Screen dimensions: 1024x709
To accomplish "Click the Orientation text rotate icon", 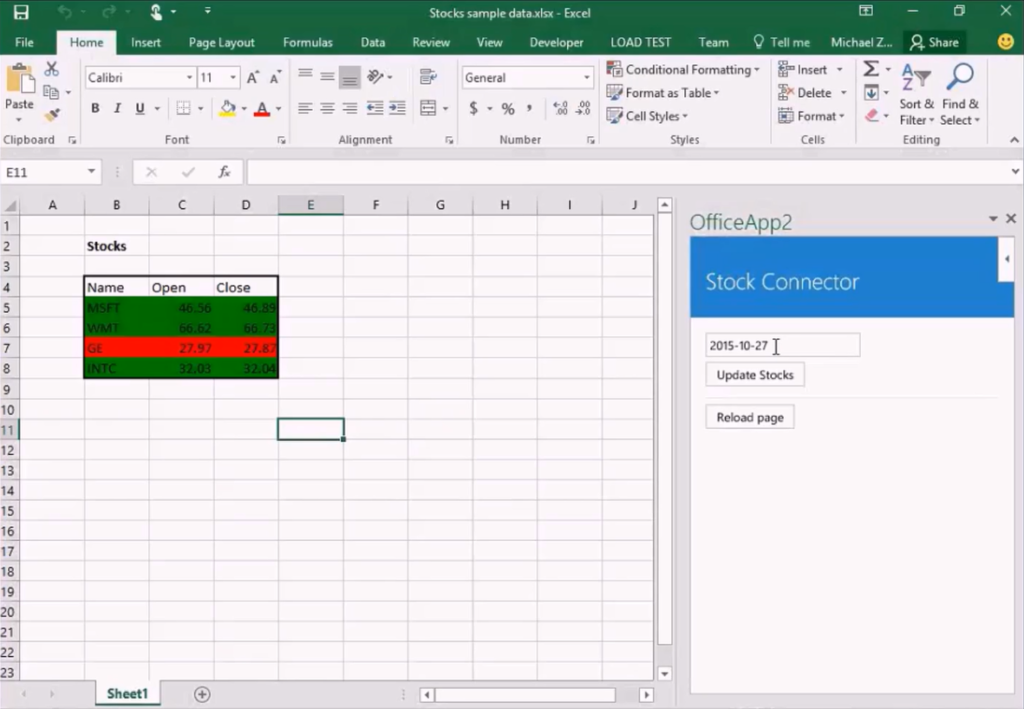I will coord(376,77).
